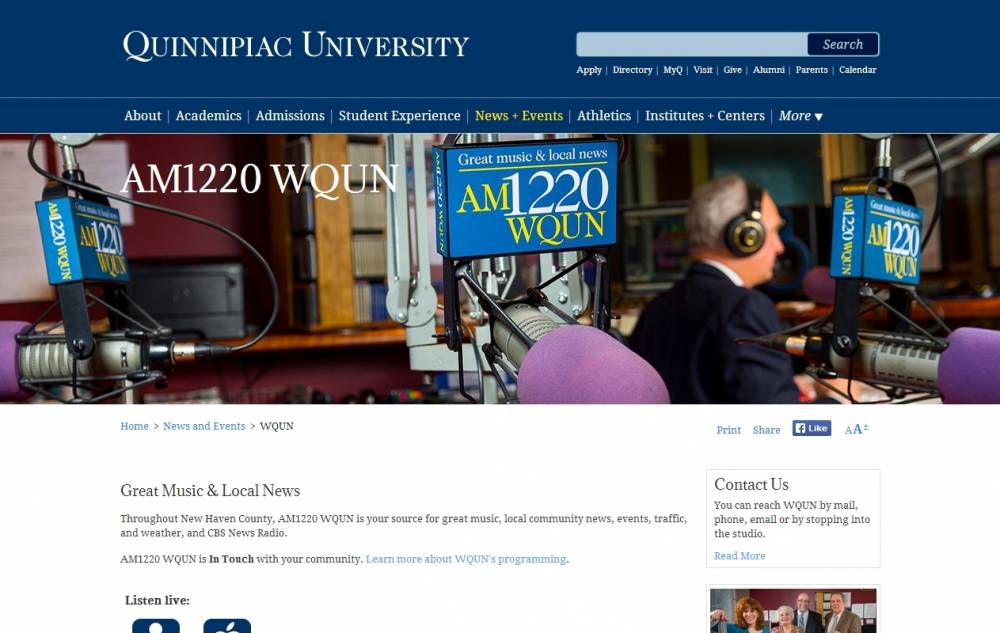Go to News + Events section
Image resolution: width=1000 pixels, height=633 pixels.
[518, 116]
